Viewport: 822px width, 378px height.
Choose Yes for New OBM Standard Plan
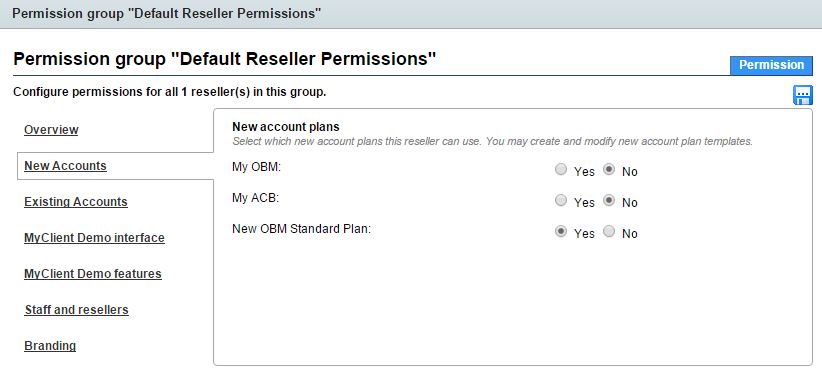(x=561, y=232)
